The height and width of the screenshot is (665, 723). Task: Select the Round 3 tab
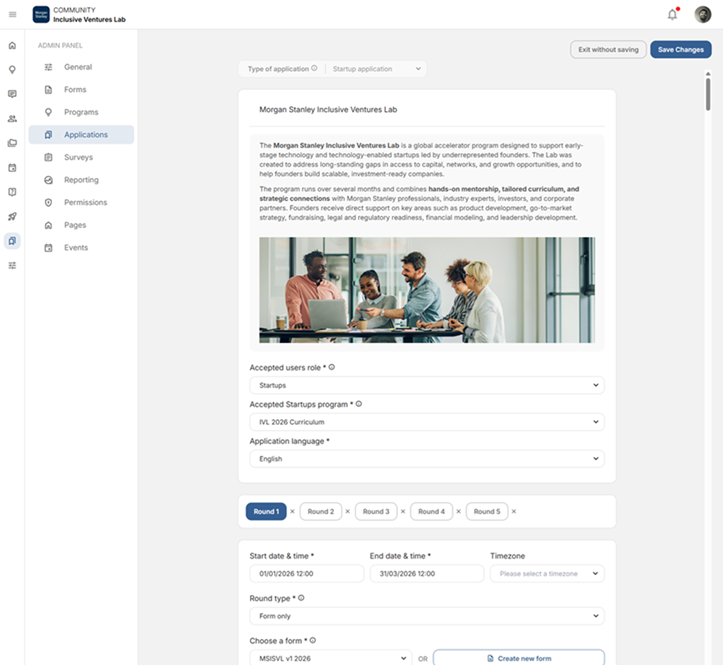376,511
